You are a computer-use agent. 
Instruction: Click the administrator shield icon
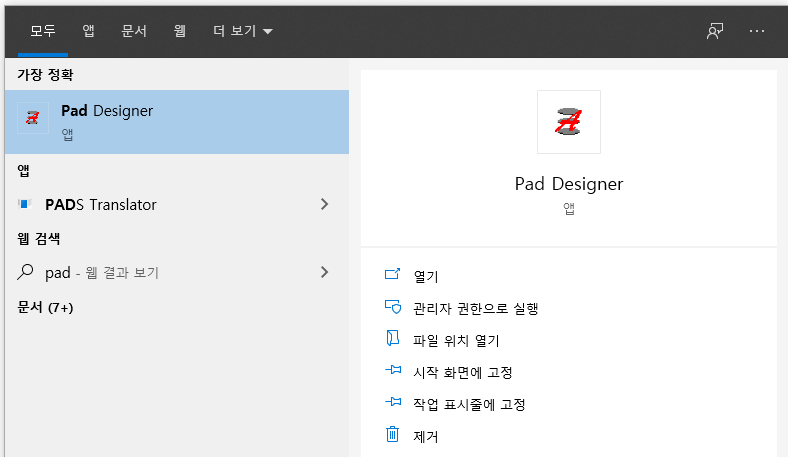click(x=392, y=306)
